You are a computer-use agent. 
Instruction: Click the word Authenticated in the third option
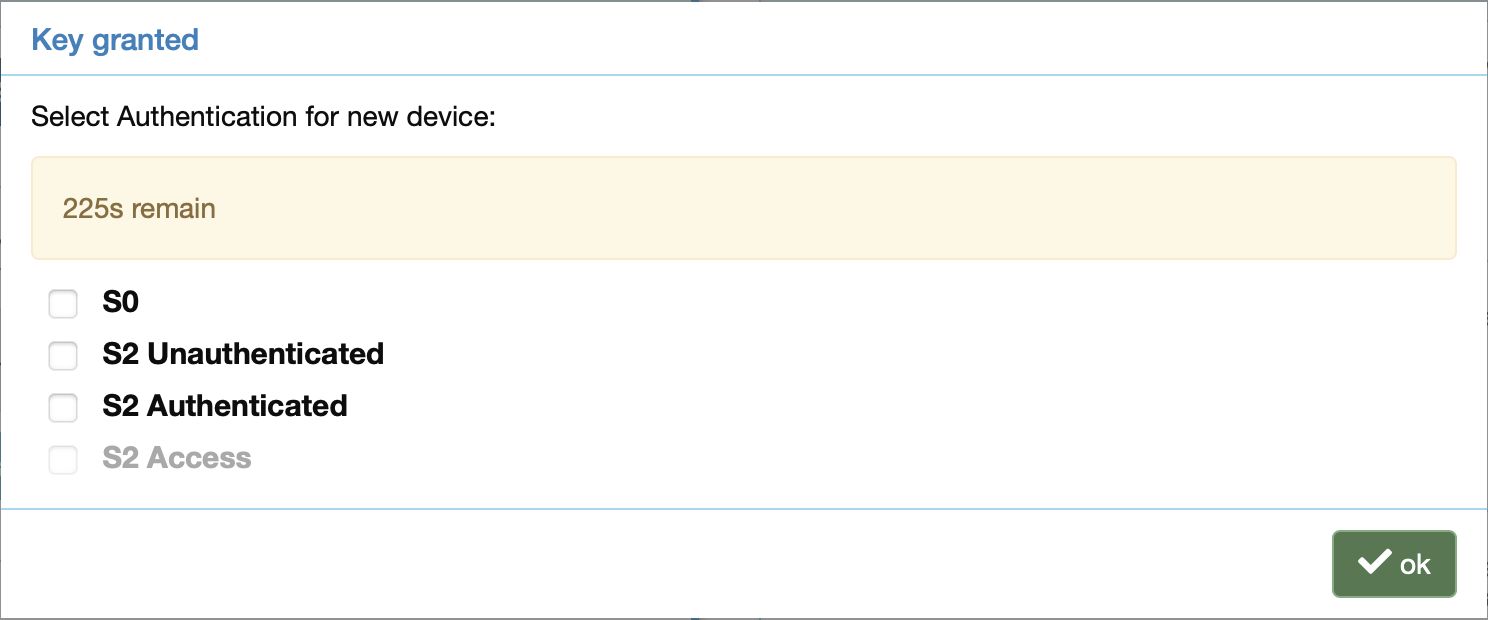(248, 406)
